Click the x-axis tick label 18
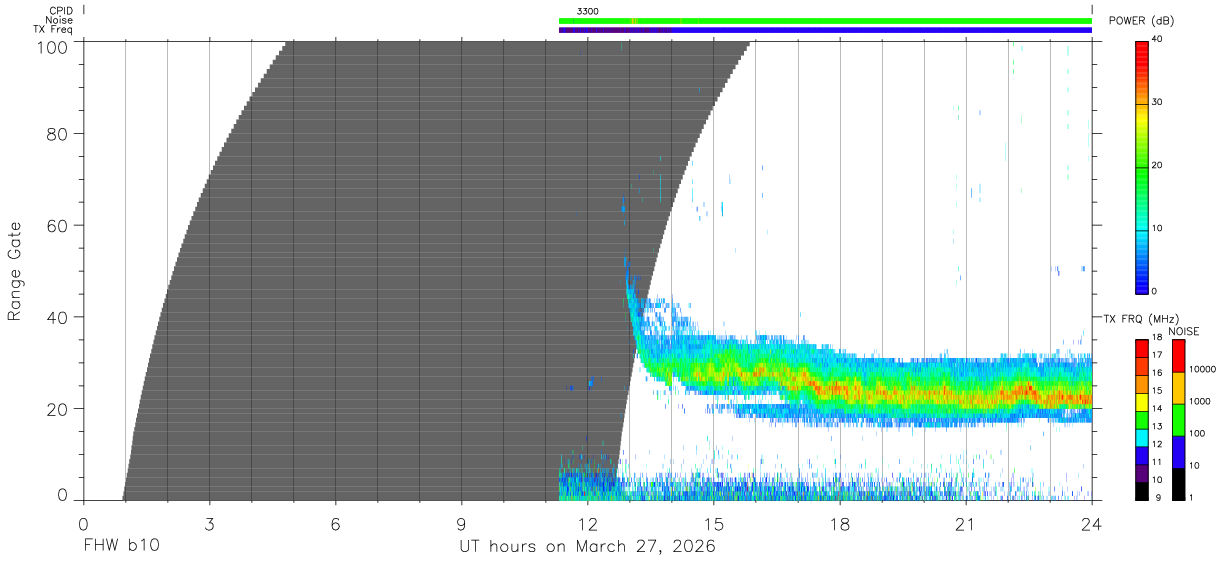 pos(839,523)
